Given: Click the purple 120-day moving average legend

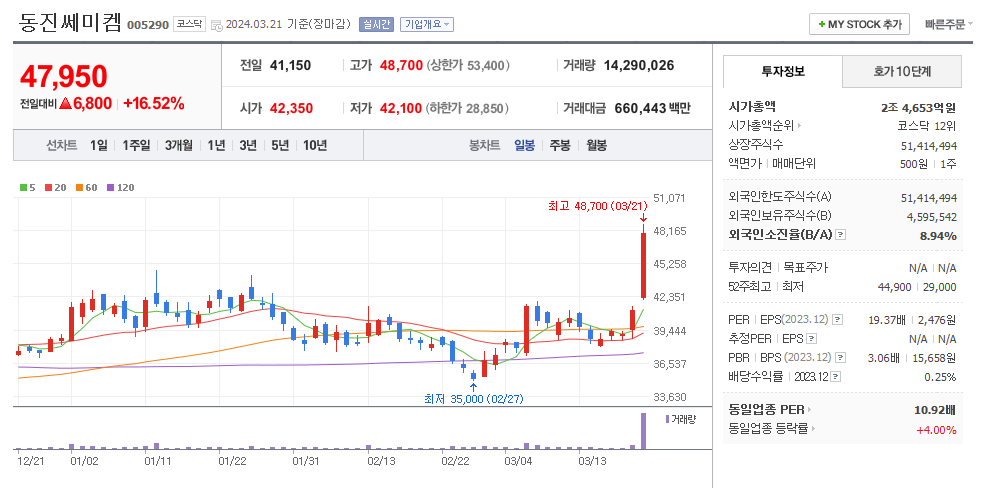Looking at the screenshot, I should point(120,188).
